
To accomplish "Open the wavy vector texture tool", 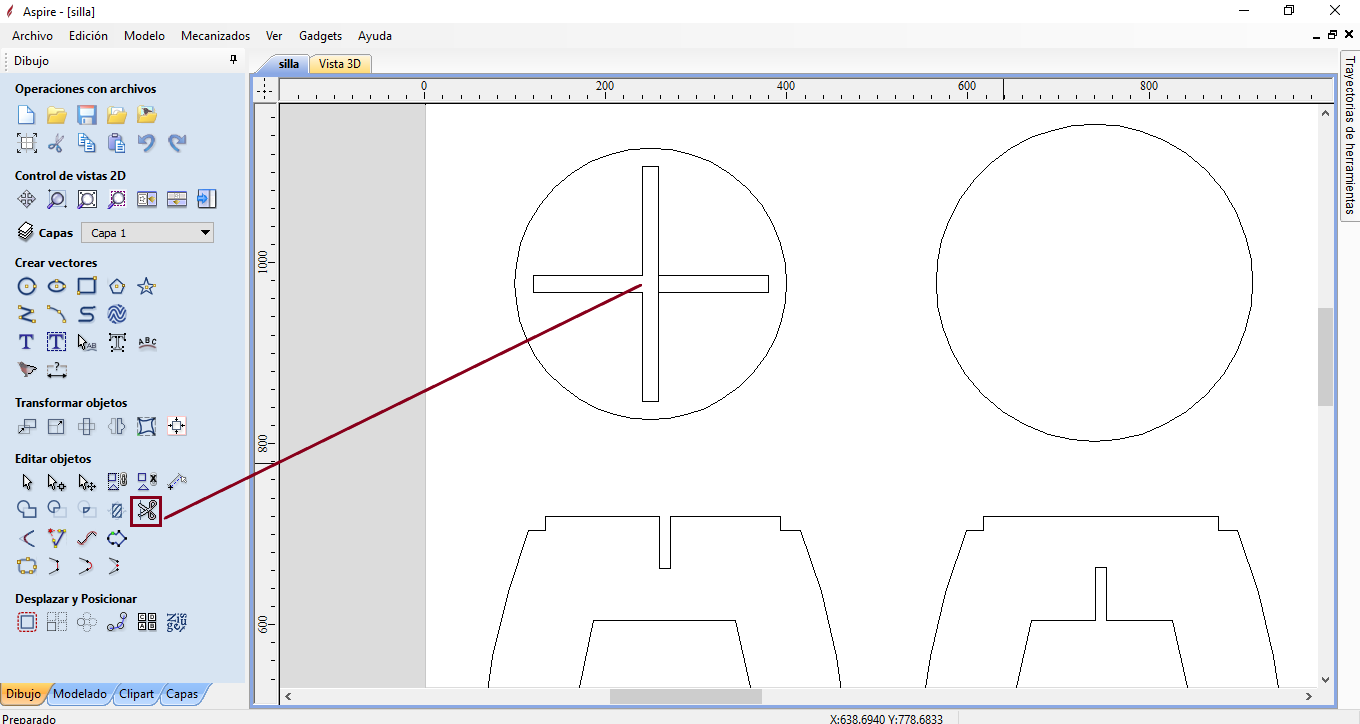I will pyautogui.click(x=117, y=315).
